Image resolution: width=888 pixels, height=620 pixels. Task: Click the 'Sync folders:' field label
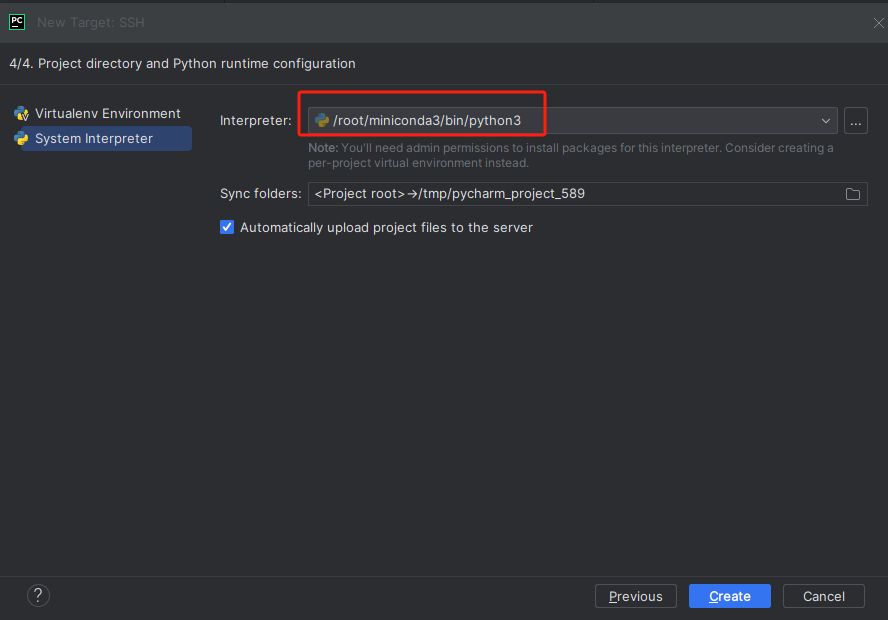click(260, 194)
